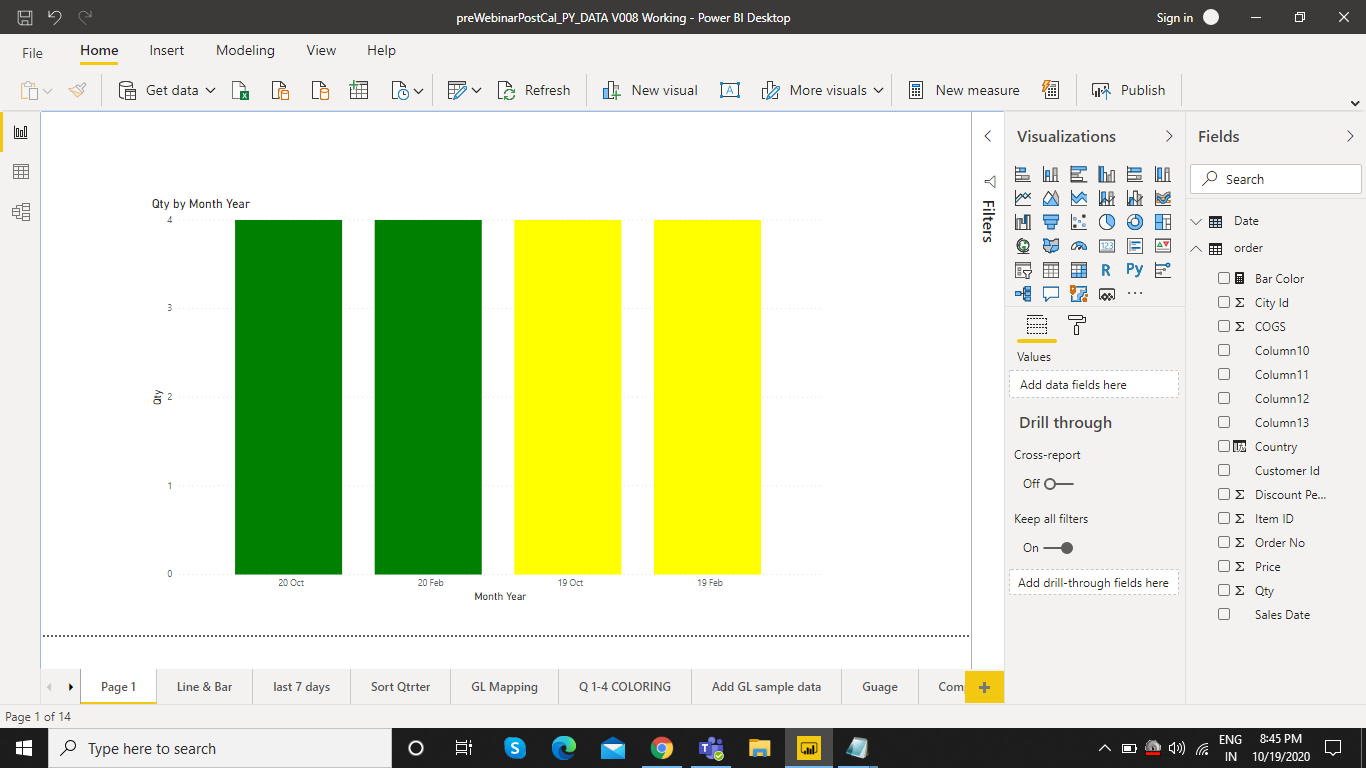Open the Model view in left sidebar

click(21, 212)
